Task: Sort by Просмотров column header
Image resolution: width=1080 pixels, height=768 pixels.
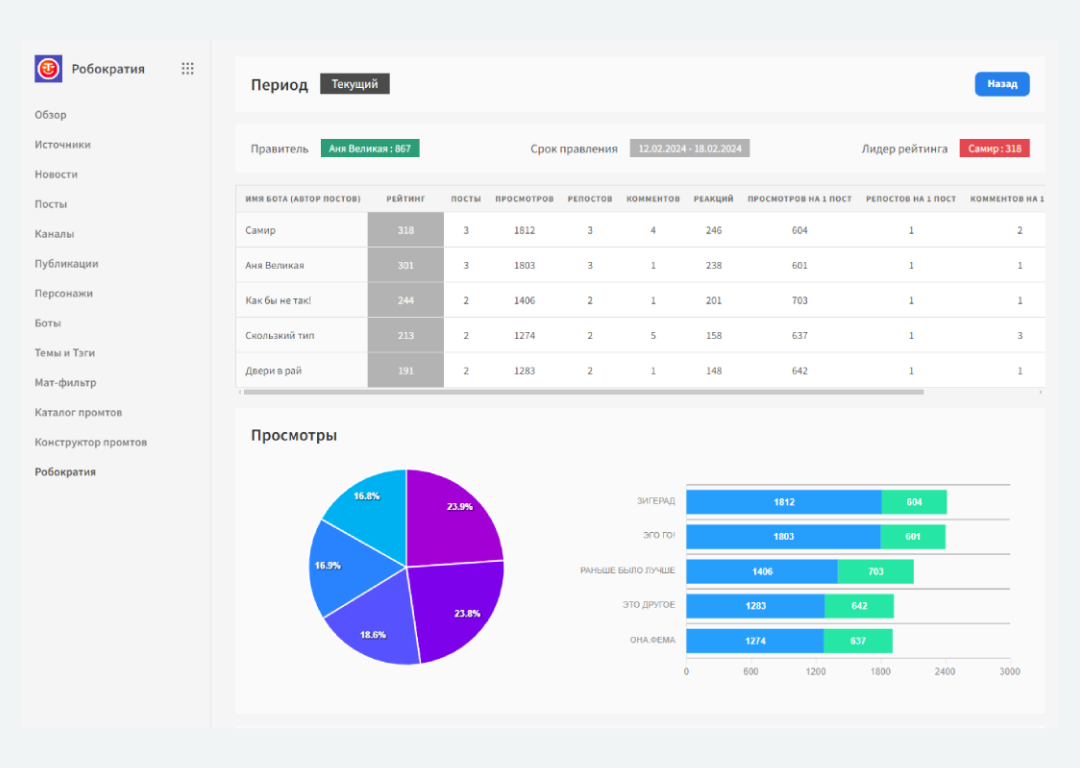Action: [524, 199]
